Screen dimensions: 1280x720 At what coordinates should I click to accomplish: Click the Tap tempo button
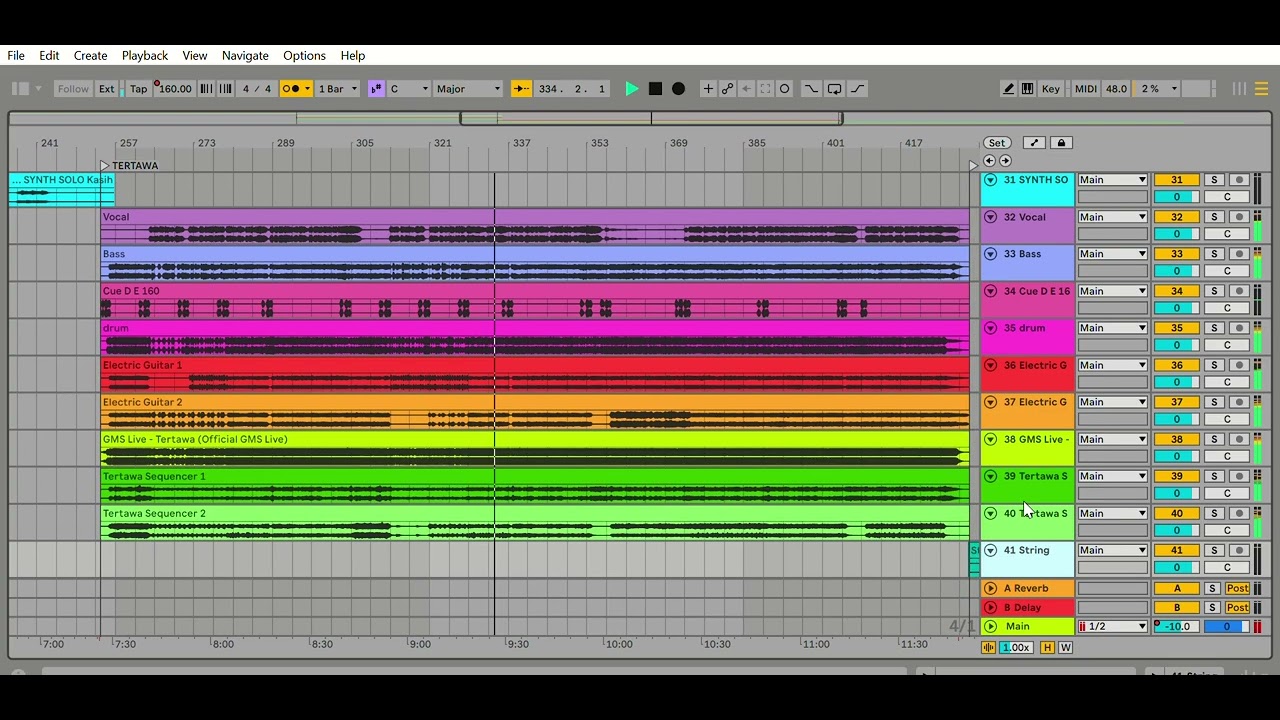138,89
